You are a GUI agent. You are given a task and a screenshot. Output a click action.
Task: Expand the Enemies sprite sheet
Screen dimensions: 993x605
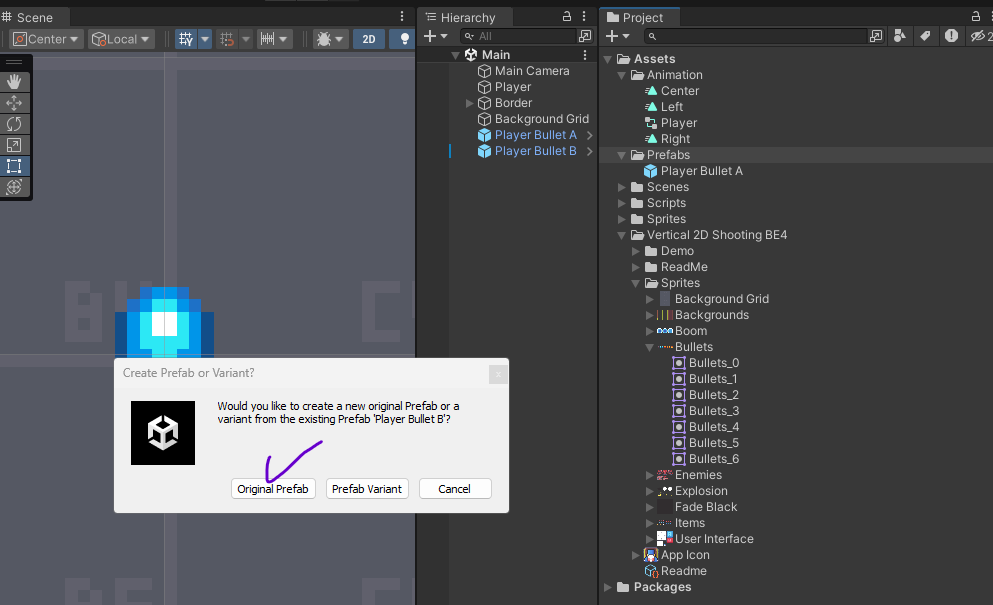tap(649, 475)
